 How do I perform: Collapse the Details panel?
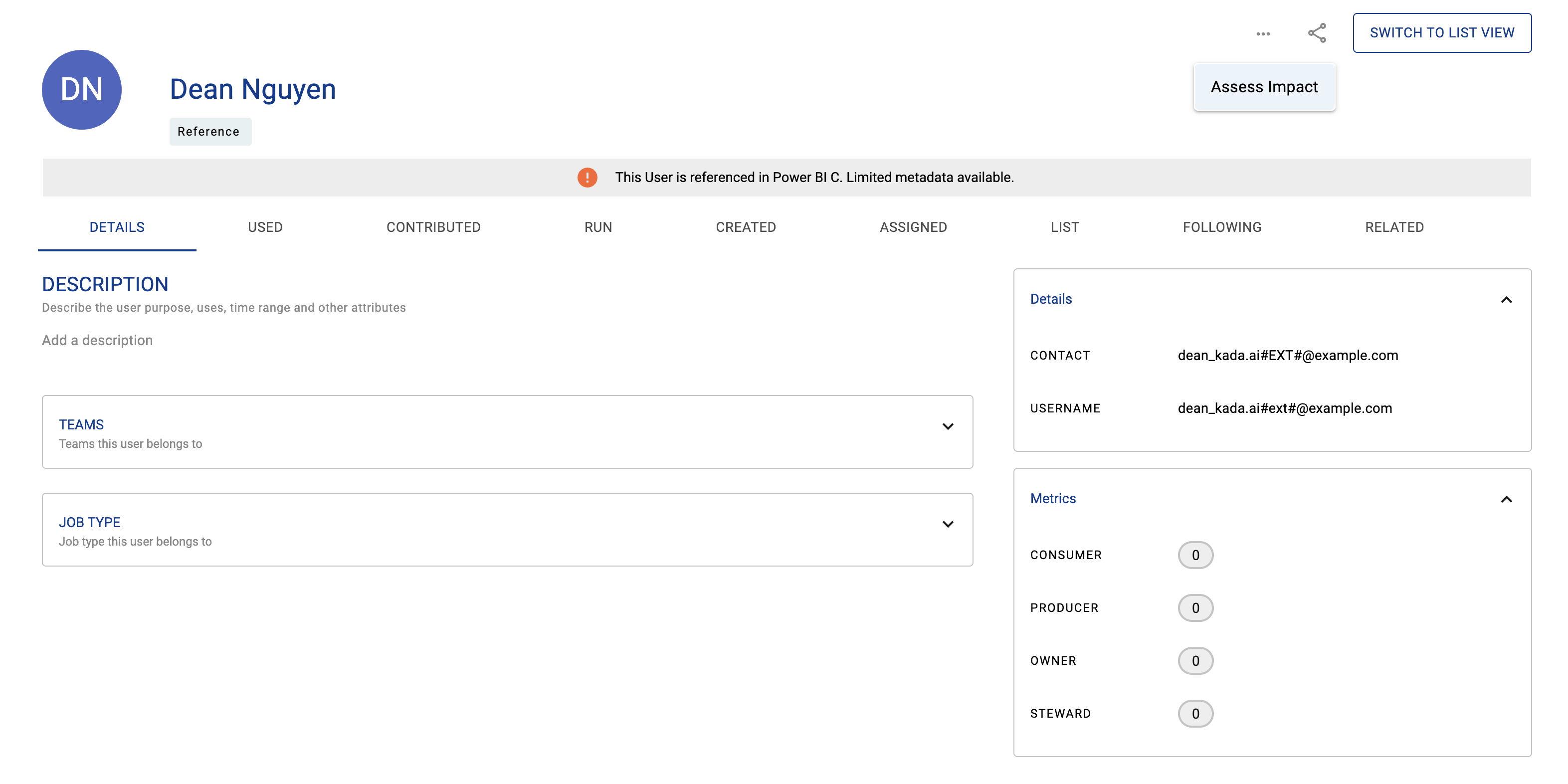(1506, 299)
